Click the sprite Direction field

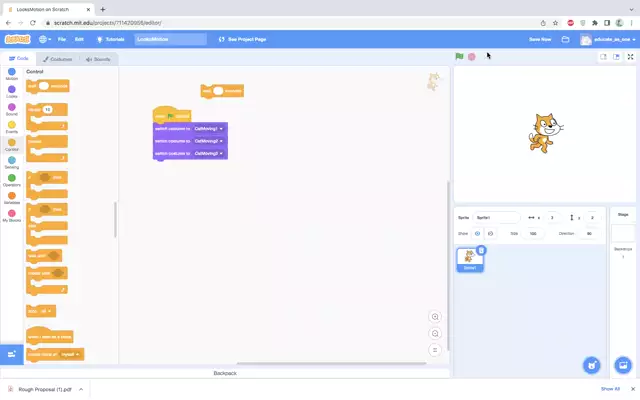pyautogui.click(x=589, y=233)
